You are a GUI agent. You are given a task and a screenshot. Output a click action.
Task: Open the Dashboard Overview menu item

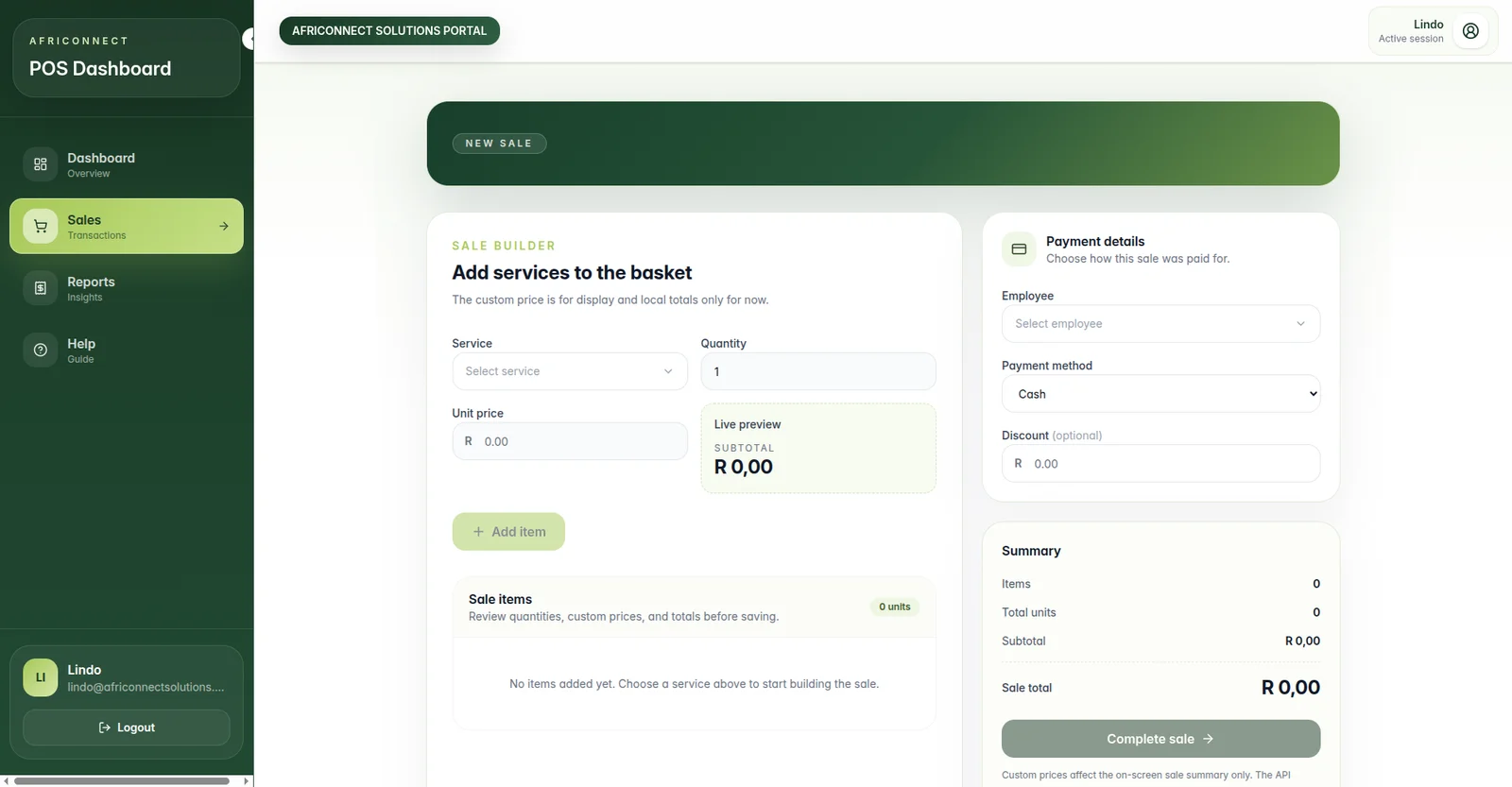point(127,164)
